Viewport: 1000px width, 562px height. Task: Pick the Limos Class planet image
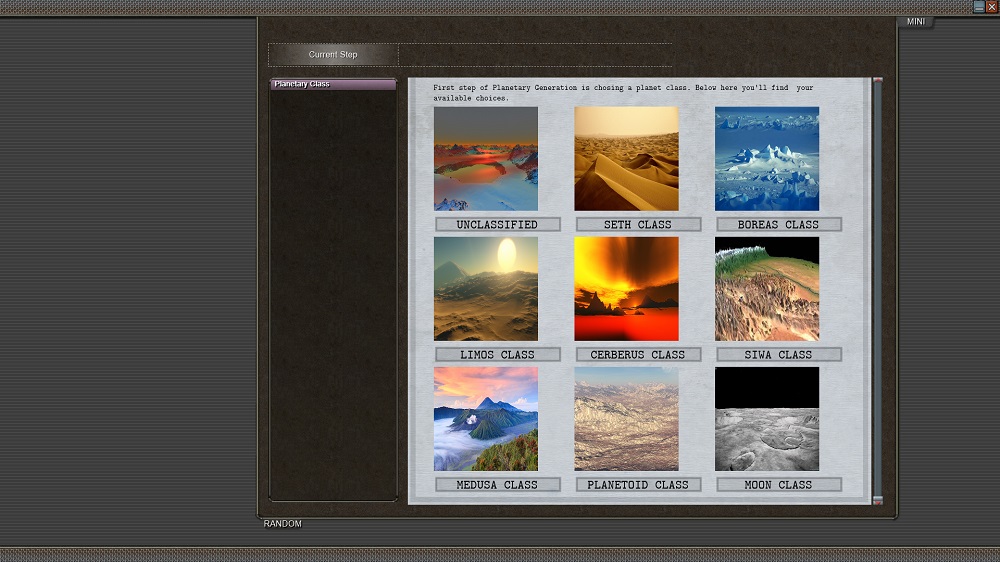486,289
